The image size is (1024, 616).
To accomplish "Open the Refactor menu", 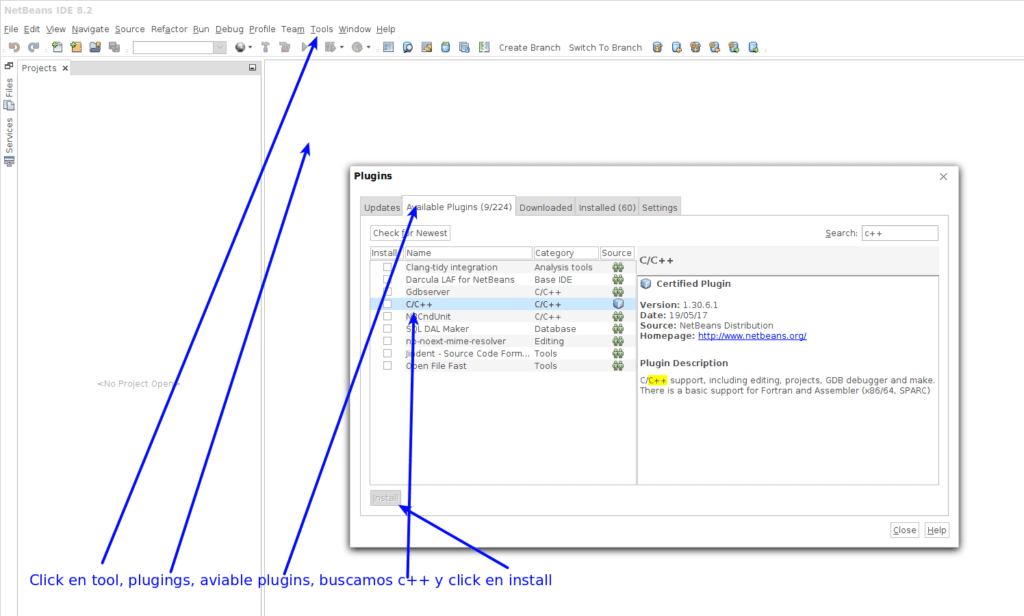I will (x=169, y=29).
